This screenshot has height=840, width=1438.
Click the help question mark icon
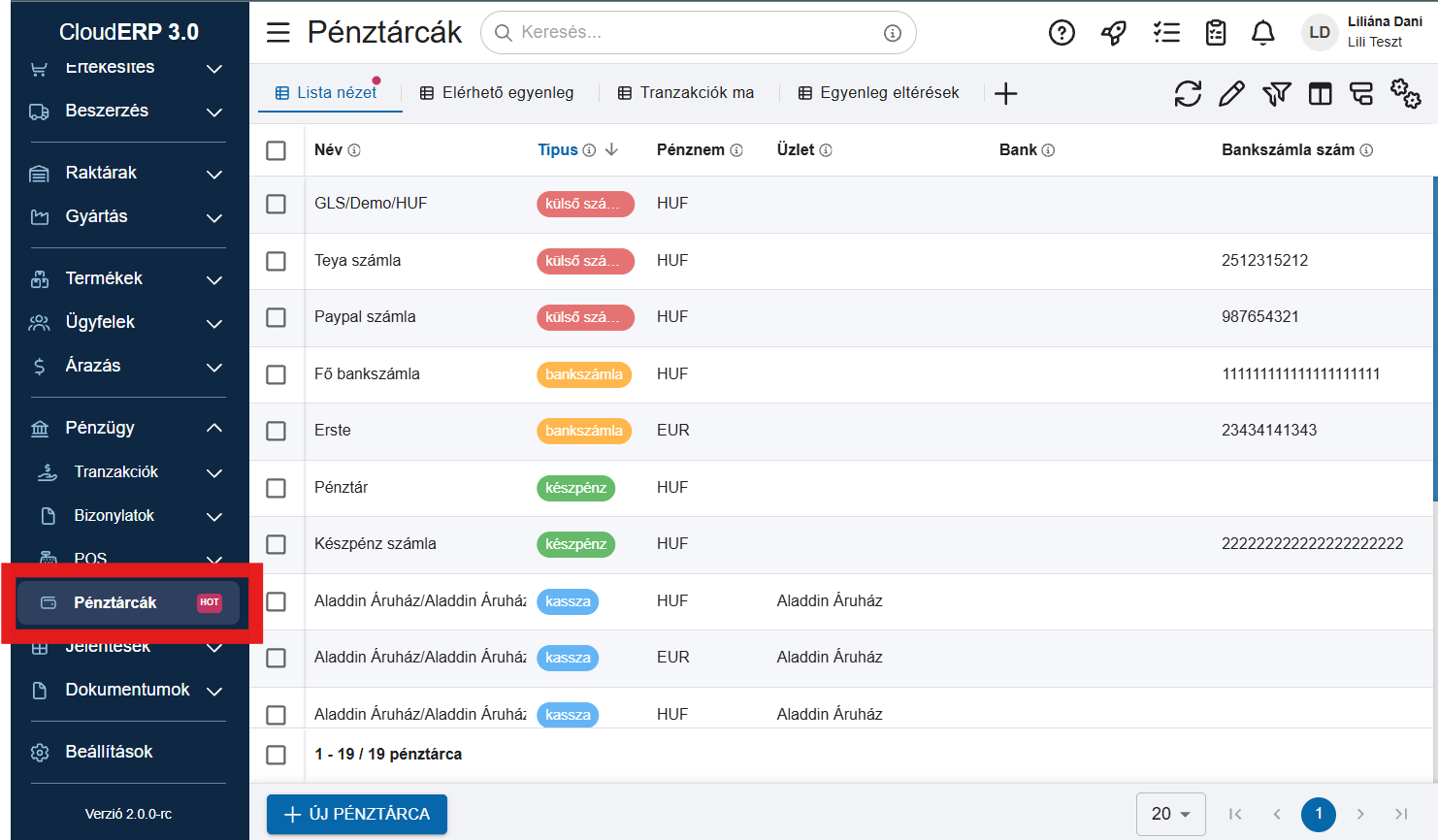[1062, 33]
